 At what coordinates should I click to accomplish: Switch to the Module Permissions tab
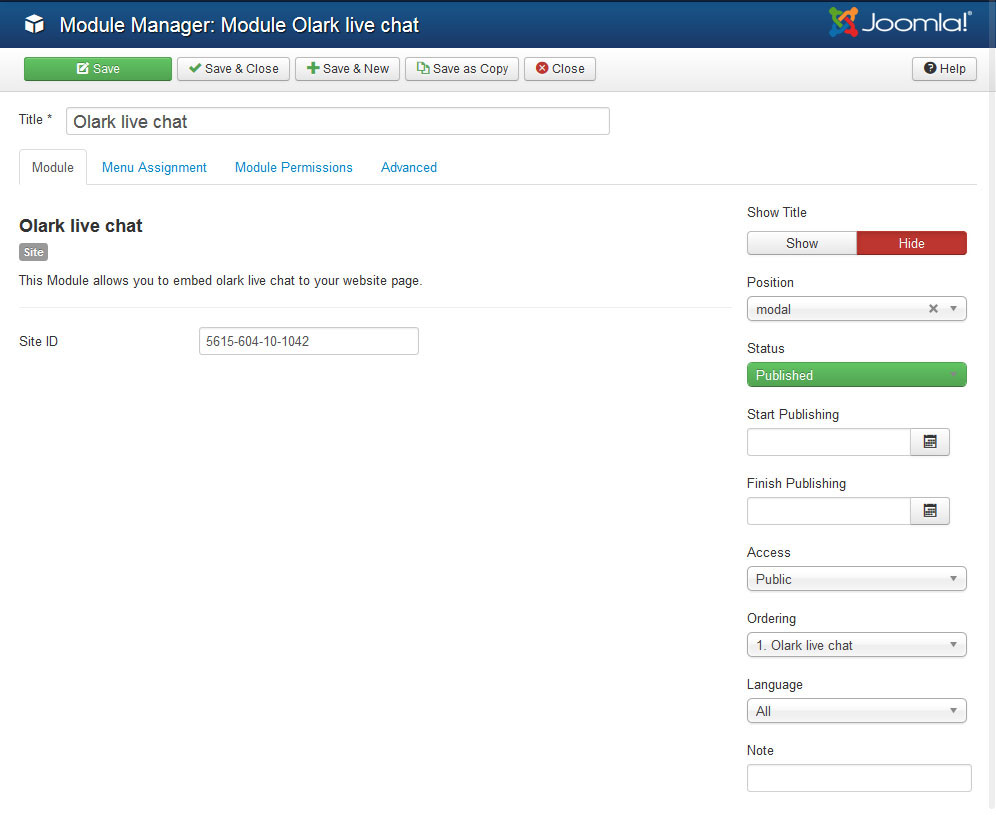coord(293,167)
